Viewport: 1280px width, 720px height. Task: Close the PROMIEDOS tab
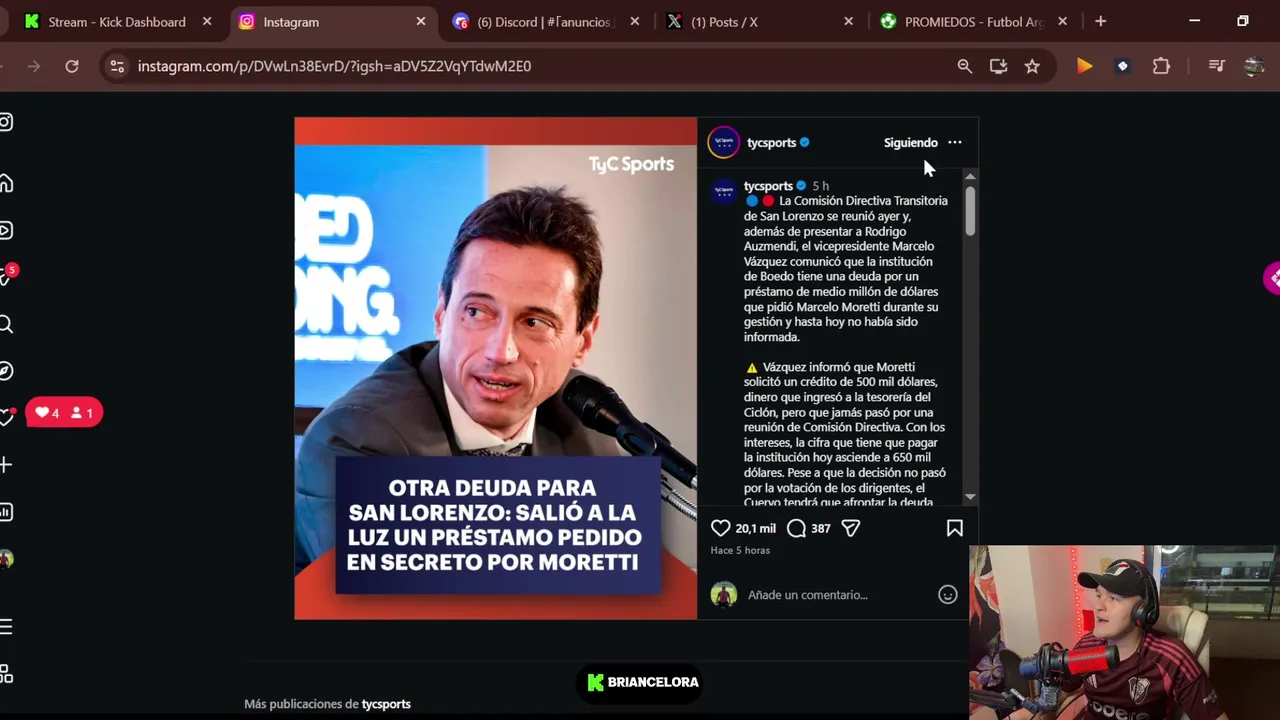[1062, 21]
